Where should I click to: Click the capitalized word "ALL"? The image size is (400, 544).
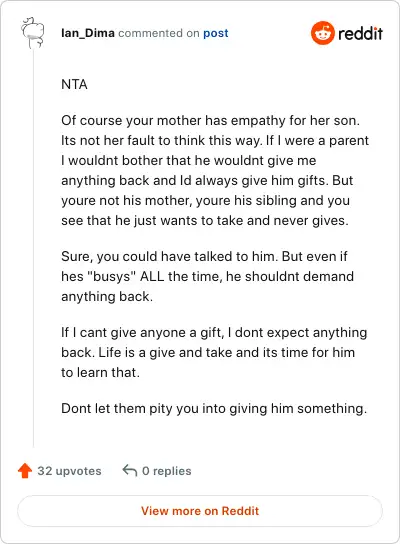click(x=152, y=277)
